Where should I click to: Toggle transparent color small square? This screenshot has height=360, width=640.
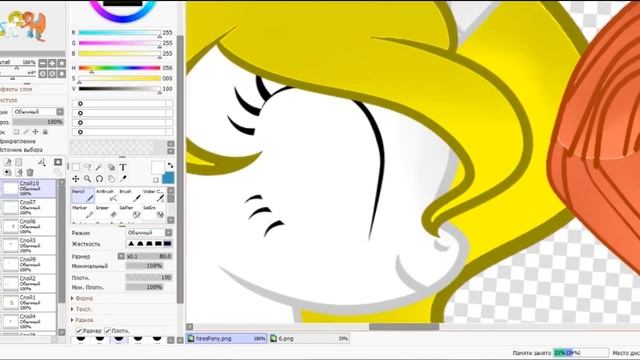(156, 180)
